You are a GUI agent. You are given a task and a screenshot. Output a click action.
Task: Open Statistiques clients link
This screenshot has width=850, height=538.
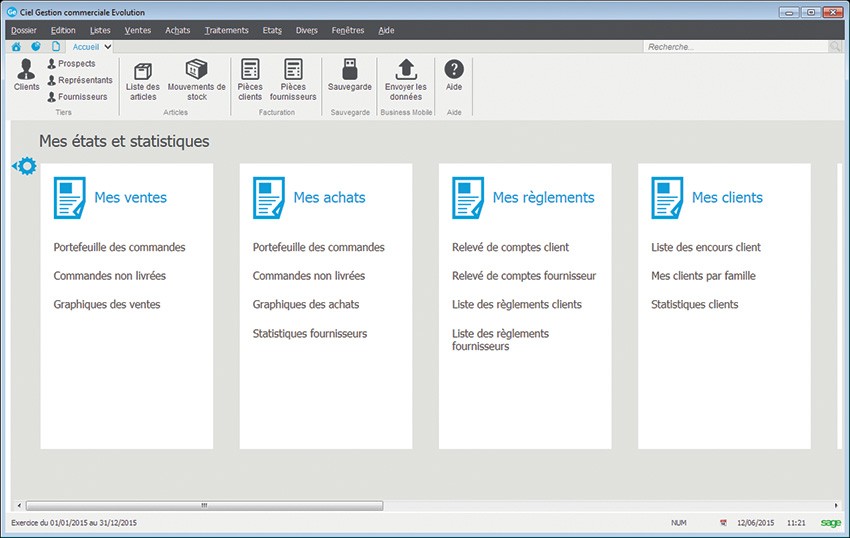pos(694,304)
